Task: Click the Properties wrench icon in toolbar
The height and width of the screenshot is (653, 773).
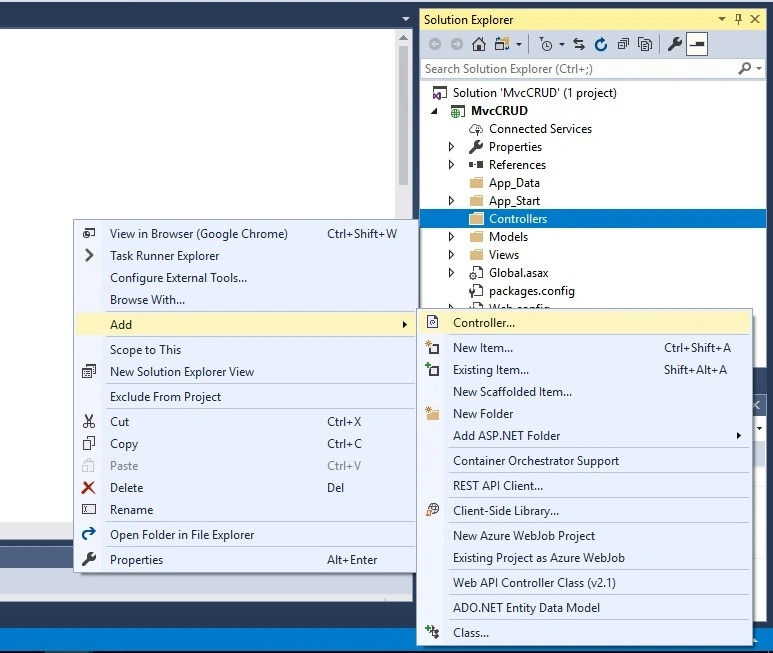Action: [674, 44]
